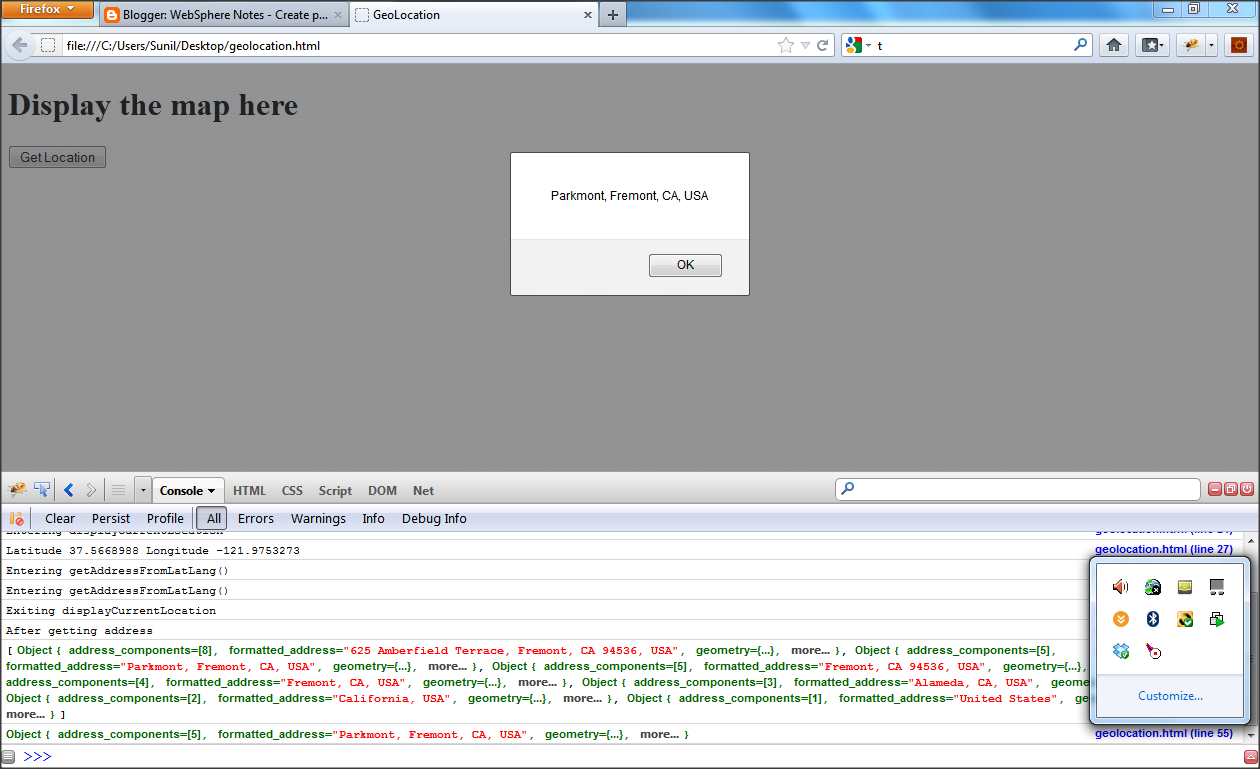
Task: Toggle the All console filter
Action: 213,518
